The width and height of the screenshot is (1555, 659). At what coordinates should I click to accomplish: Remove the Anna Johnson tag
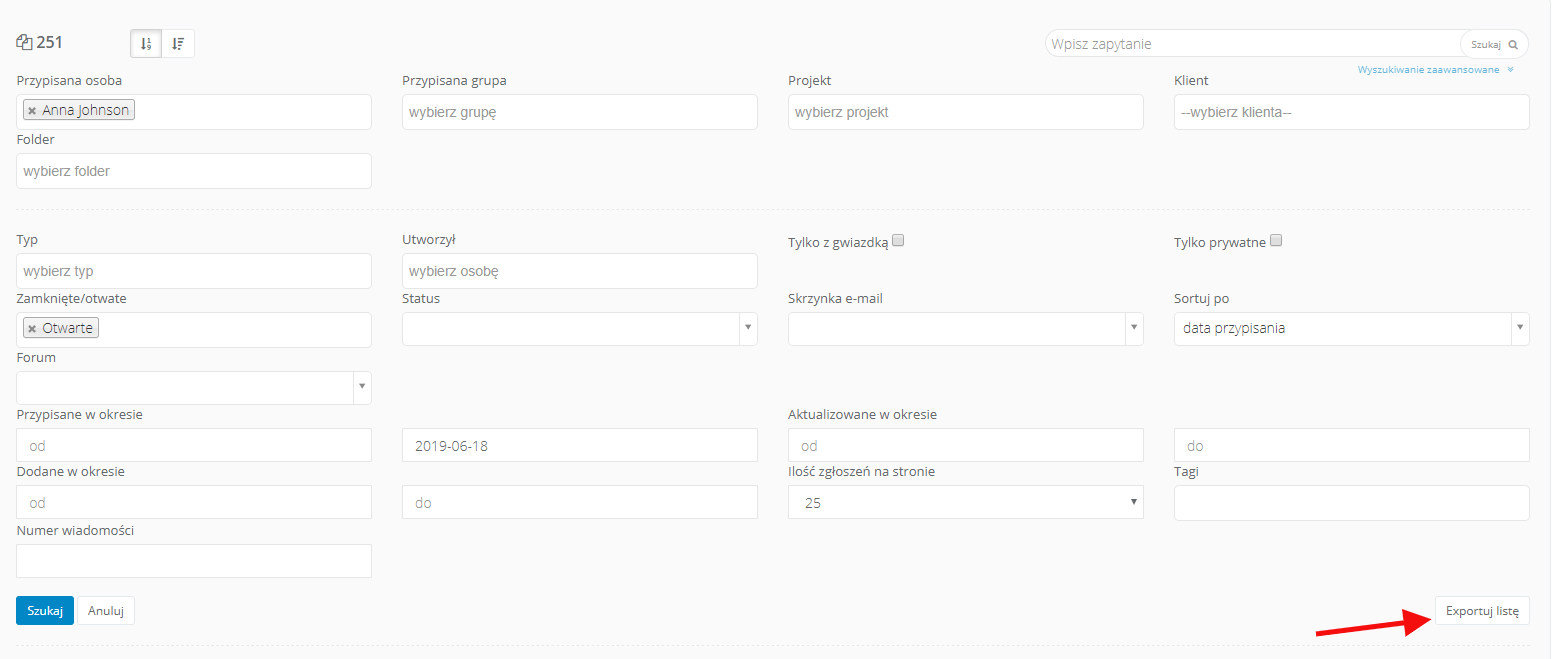point(32,111)
